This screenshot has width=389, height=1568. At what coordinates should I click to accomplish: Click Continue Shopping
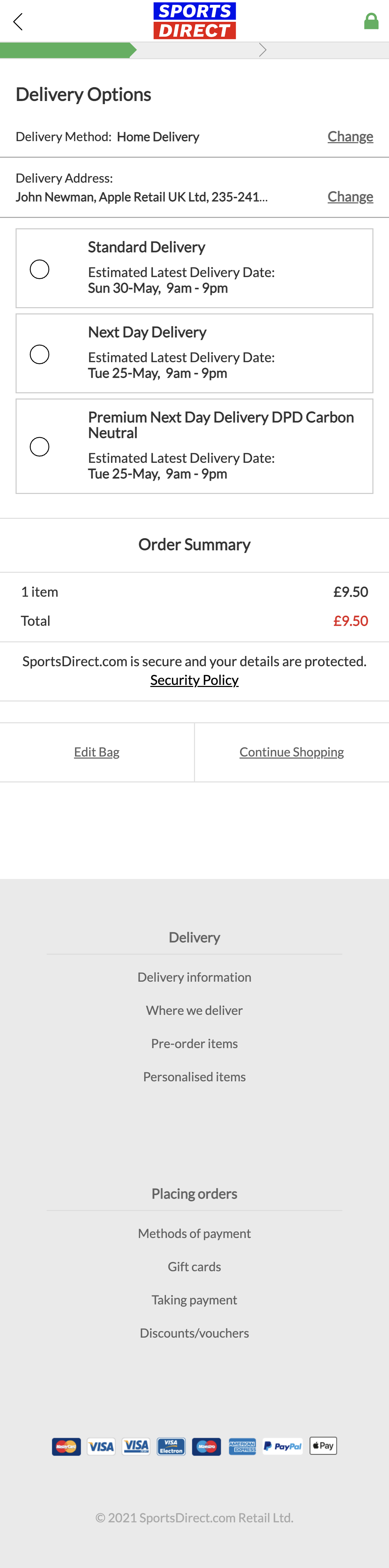pyautogui.click(x=291, y=752)
